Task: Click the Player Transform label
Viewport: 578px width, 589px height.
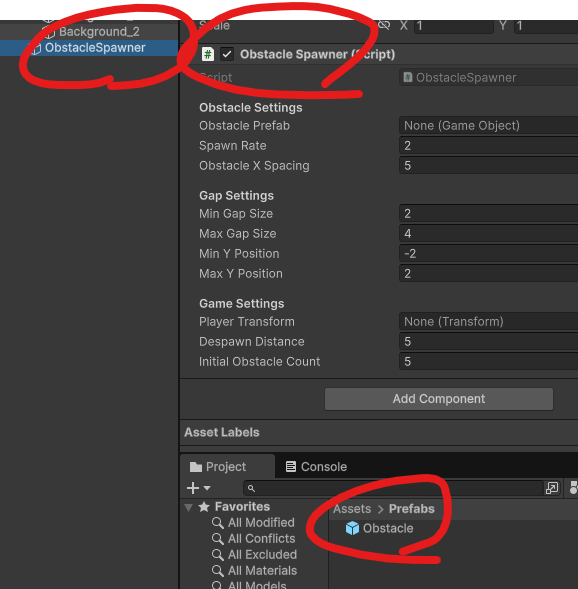Action: [x=247, y=322]
